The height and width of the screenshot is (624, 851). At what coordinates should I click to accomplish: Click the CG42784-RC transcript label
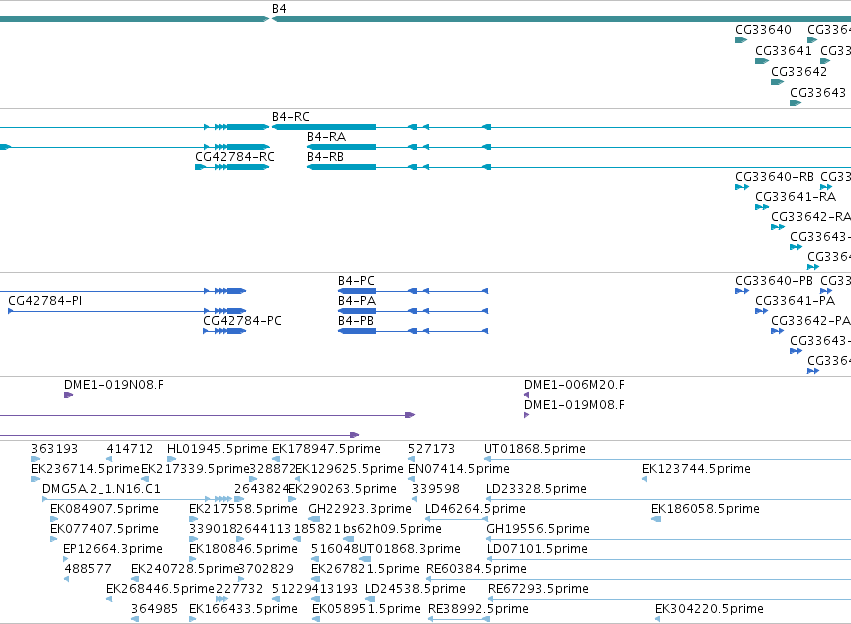[235, 157]
